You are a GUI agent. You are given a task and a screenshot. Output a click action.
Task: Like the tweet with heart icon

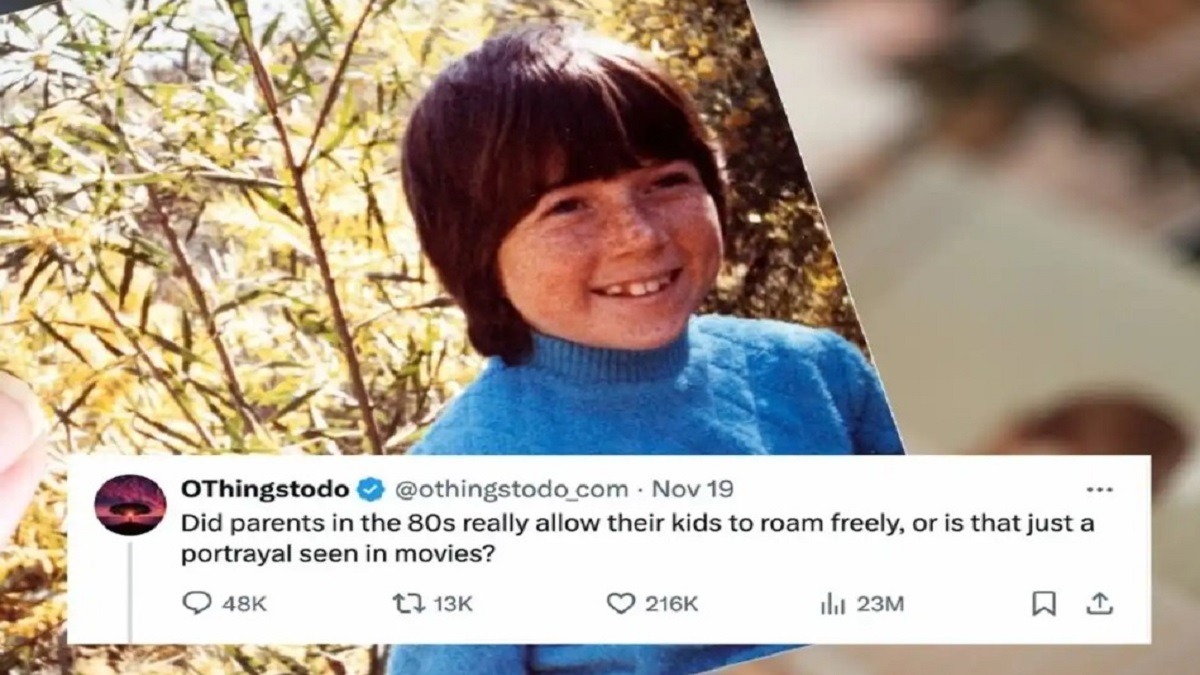pos(621,603)
